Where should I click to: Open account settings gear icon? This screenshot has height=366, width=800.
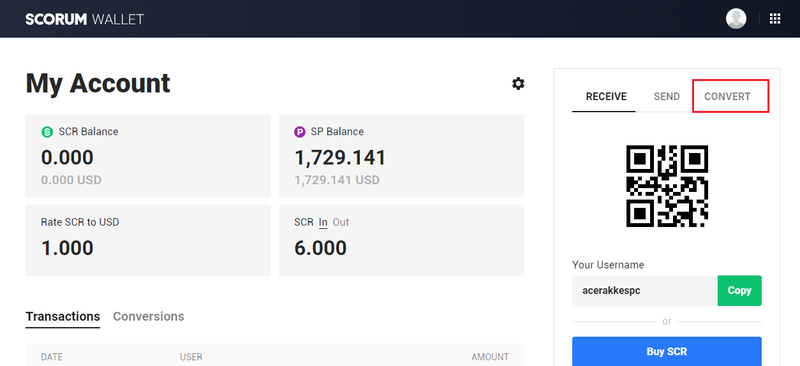(518, 84)
